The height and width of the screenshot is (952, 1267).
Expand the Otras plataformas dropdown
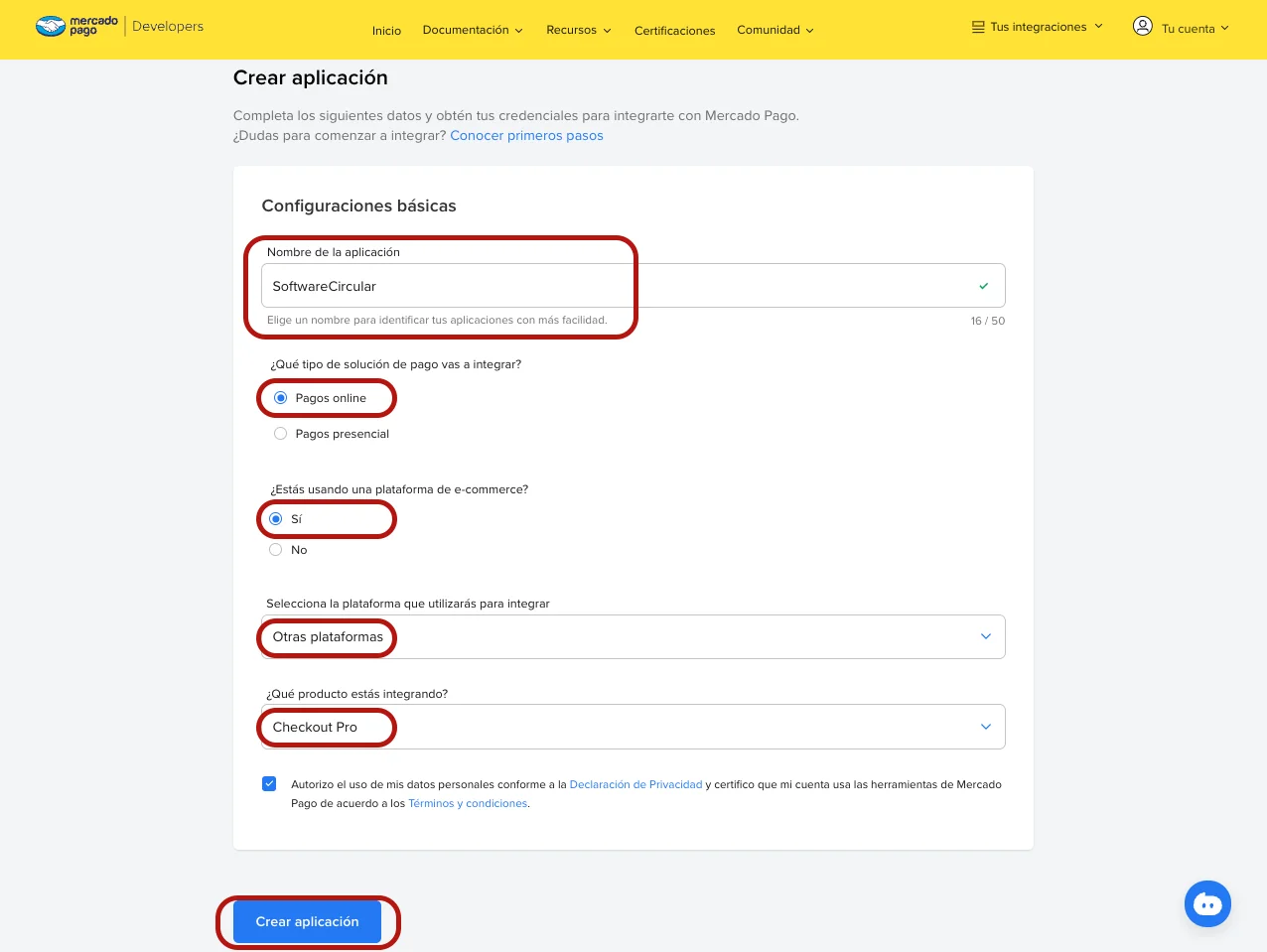633,637
